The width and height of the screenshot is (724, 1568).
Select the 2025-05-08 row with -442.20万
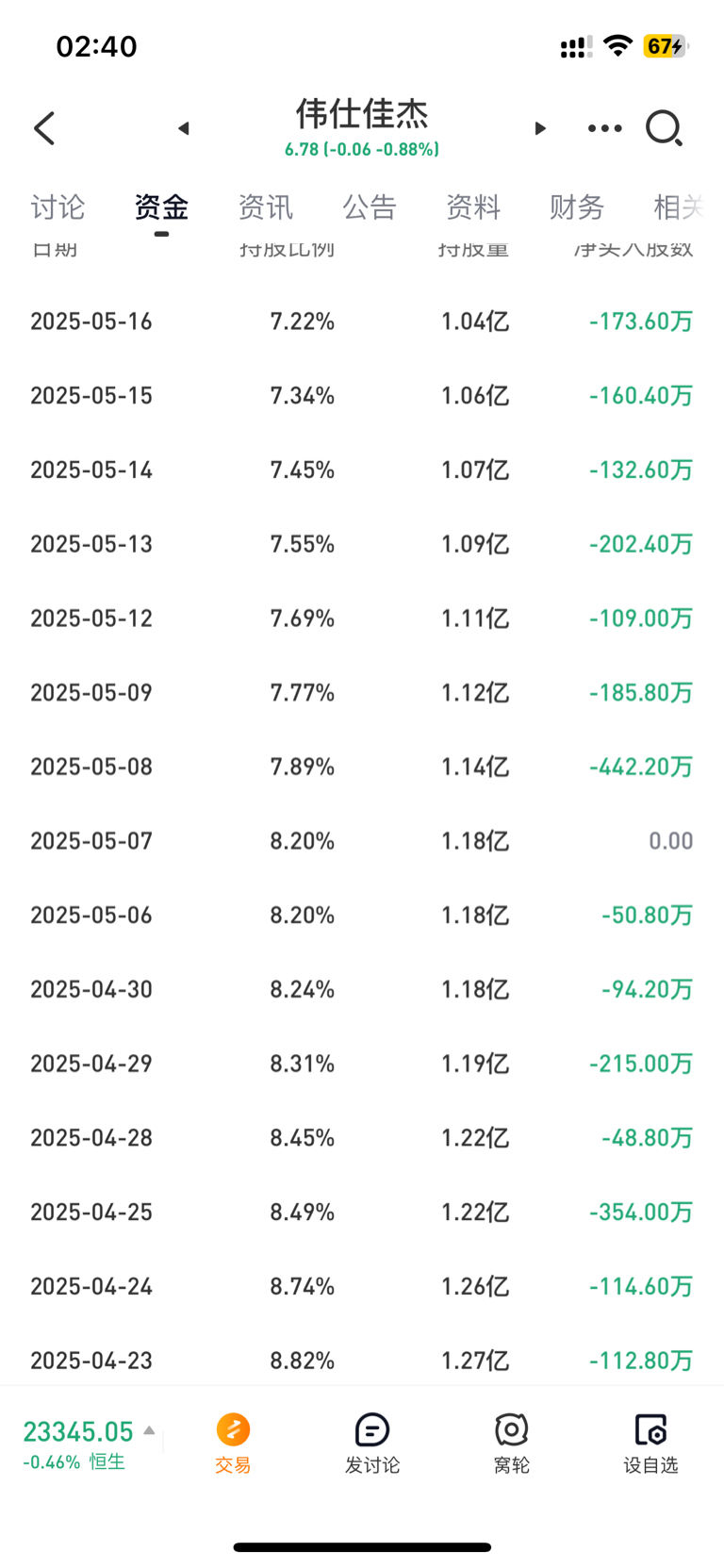362,767
